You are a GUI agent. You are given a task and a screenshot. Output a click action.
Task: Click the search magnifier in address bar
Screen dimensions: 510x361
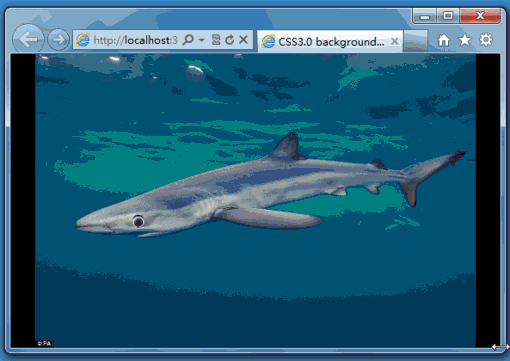coord(188,40)
